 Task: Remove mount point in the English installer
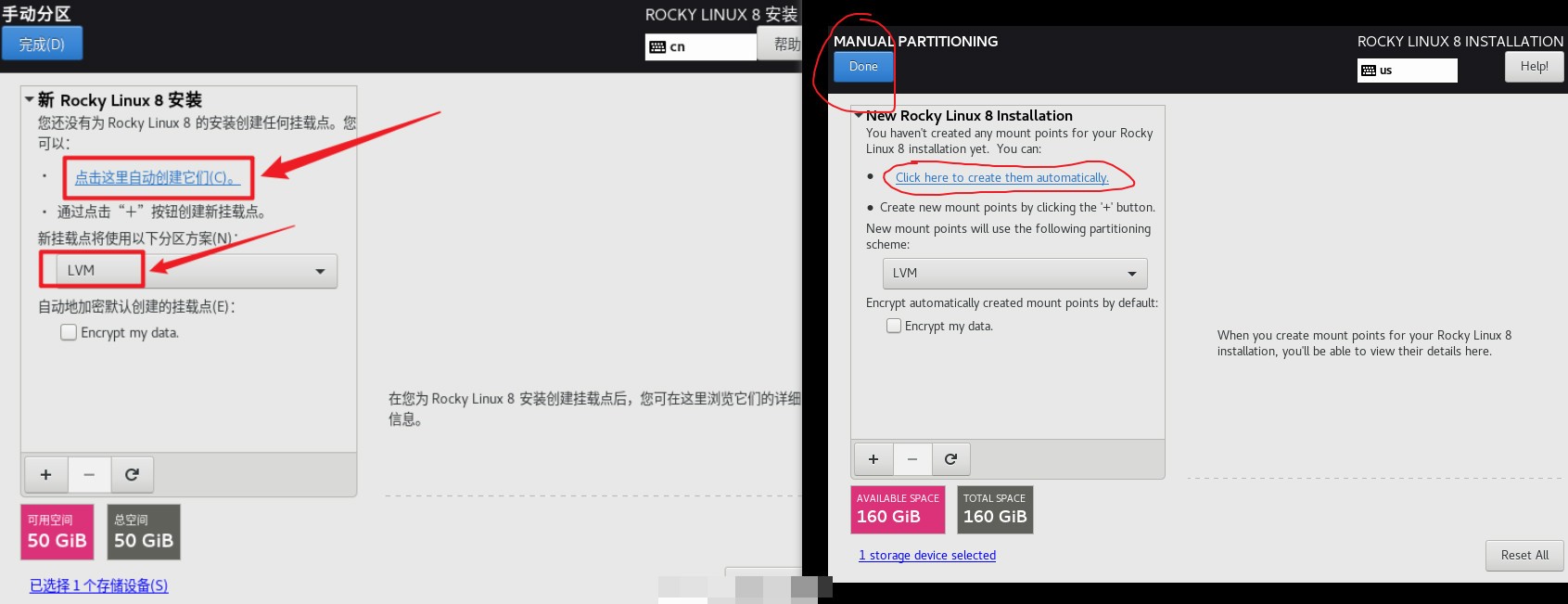tap(912, 459)
